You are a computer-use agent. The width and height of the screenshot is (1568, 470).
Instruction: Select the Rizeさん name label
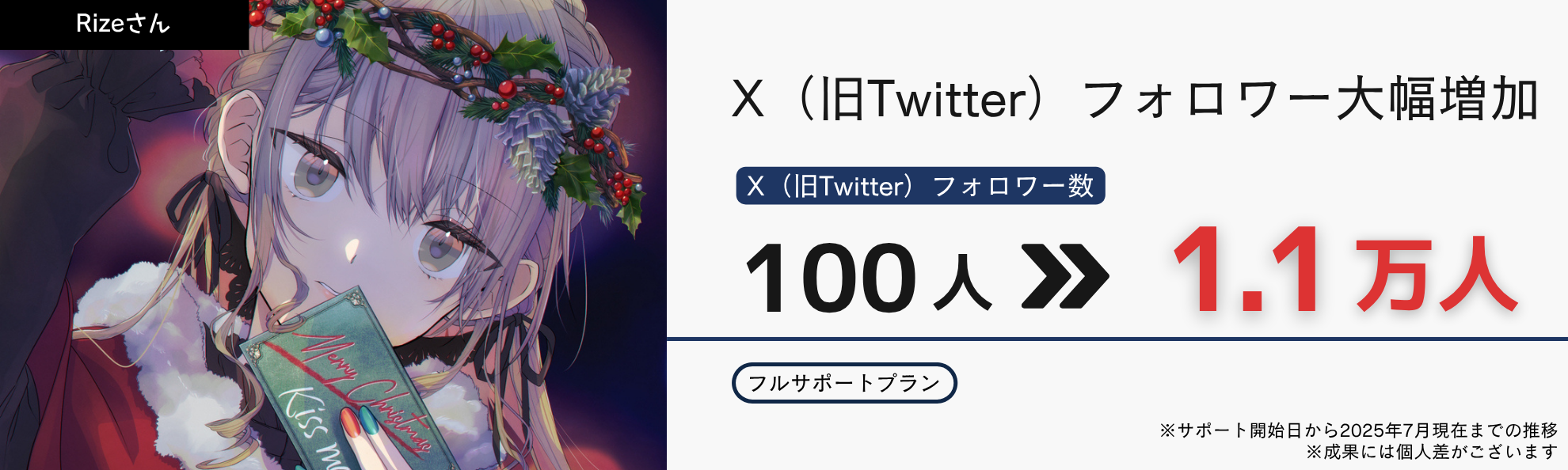point(124,24)
